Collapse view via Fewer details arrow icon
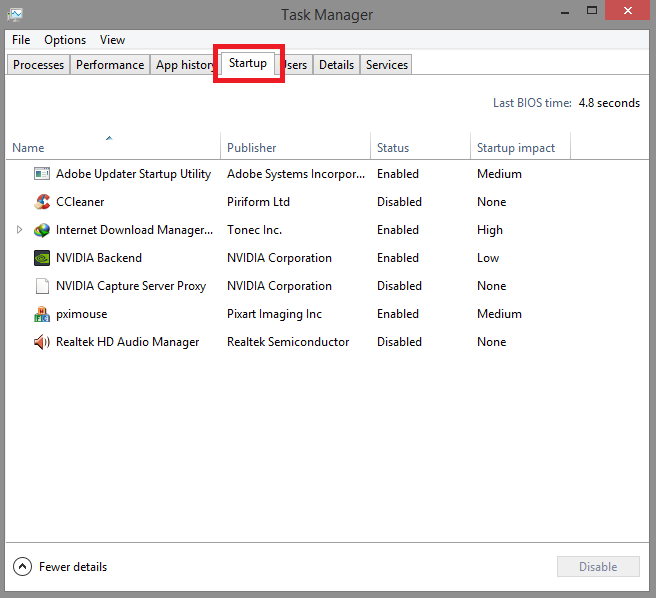The image size is (656, 598). [x=22, y=567]
